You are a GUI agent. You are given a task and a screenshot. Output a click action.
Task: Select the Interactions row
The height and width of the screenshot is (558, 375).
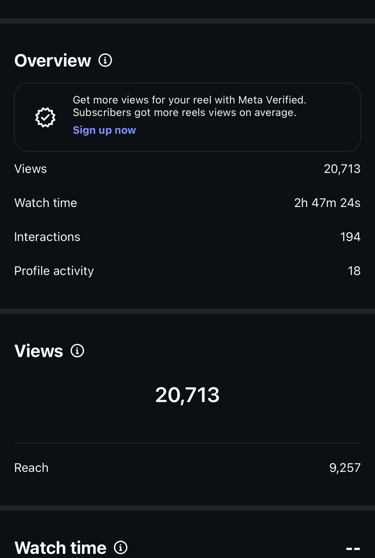pyautogui.click(x=188, y=237)
